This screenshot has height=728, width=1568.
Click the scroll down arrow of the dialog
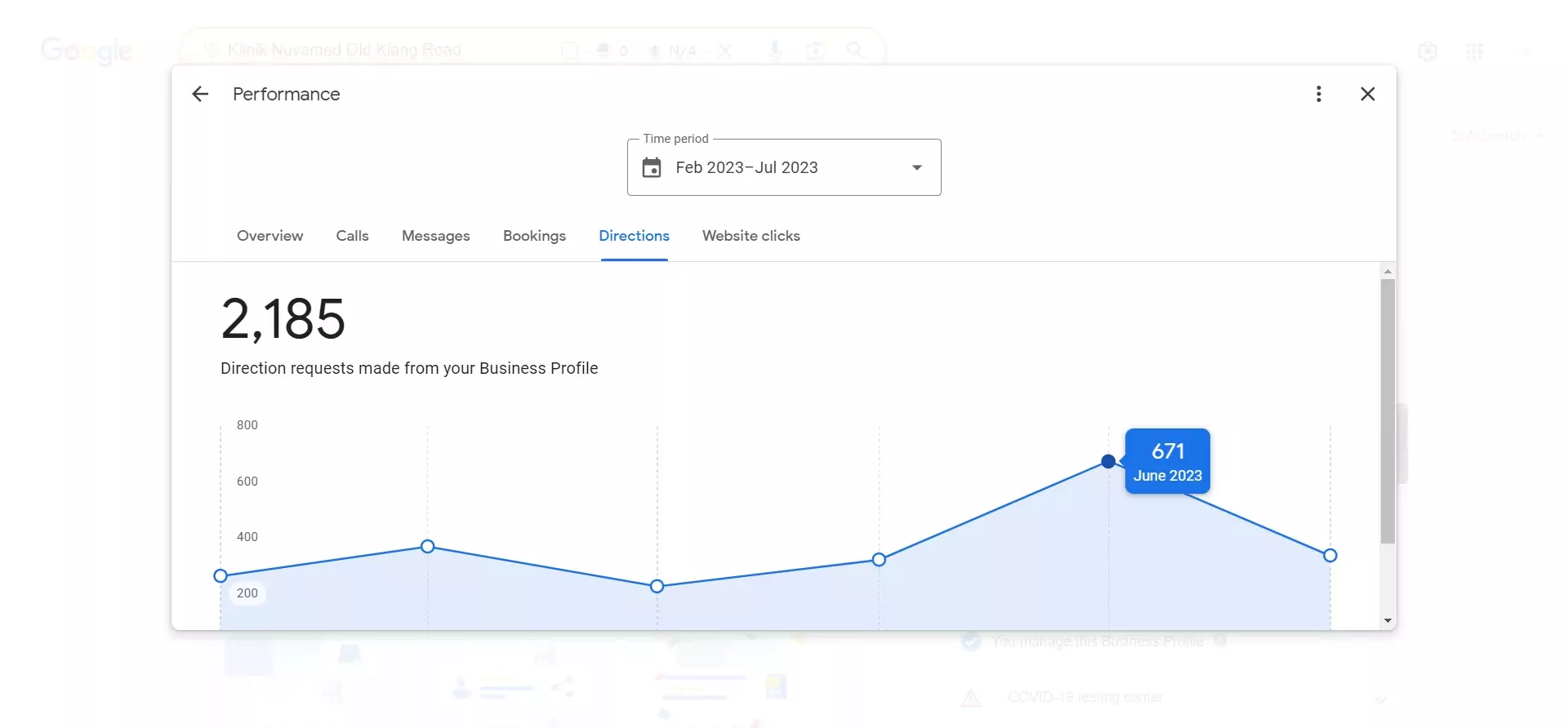click(1388, 621)
